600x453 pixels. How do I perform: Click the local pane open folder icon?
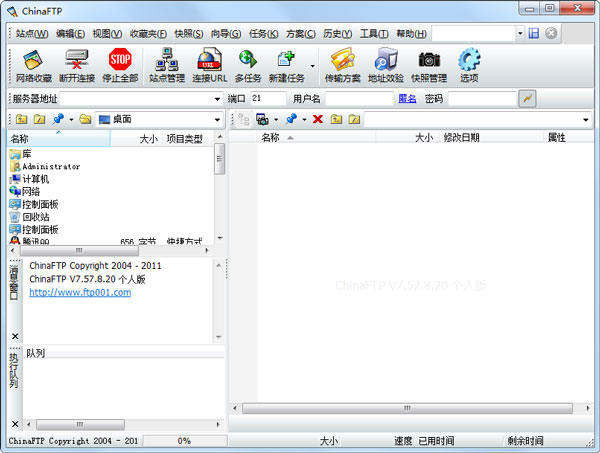click(85, 119)
